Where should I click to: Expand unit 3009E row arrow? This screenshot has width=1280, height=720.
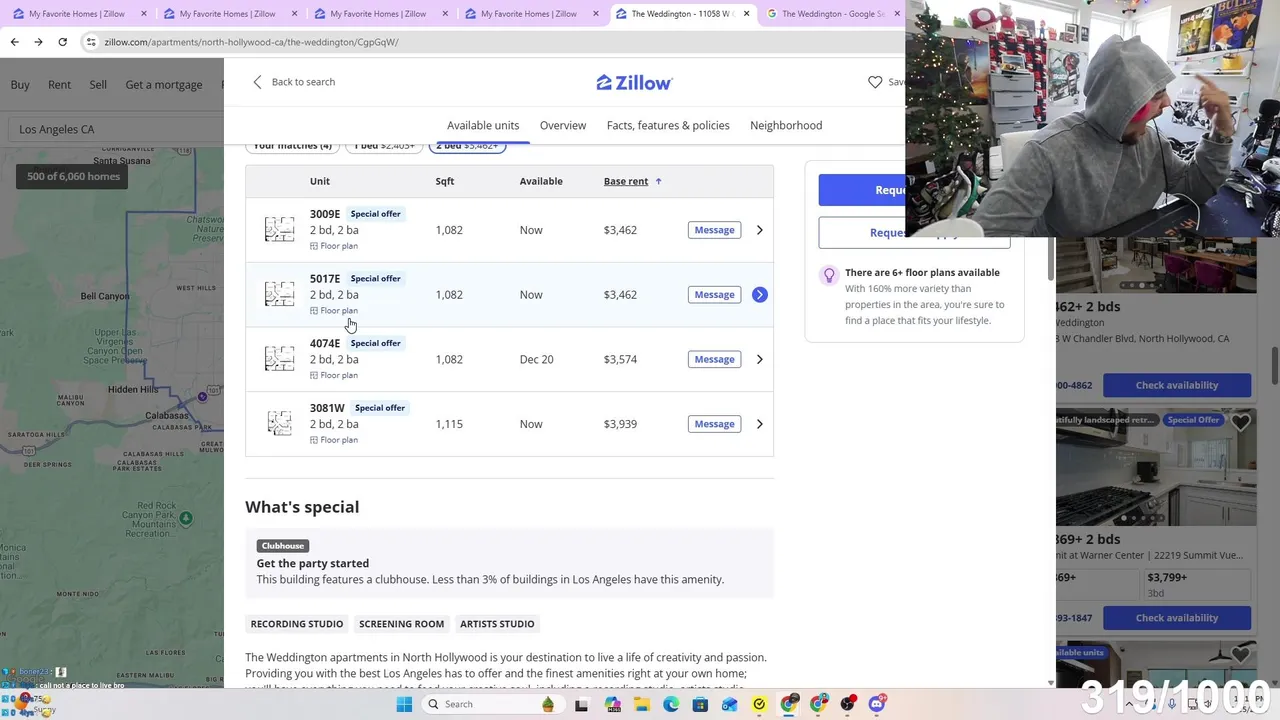click(759, 230)
